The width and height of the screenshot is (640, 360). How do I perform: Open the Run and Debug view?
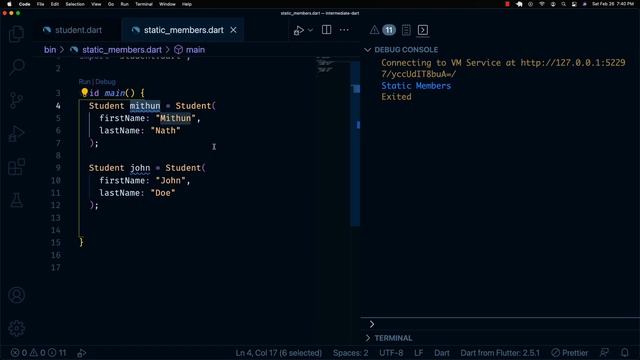16,133
